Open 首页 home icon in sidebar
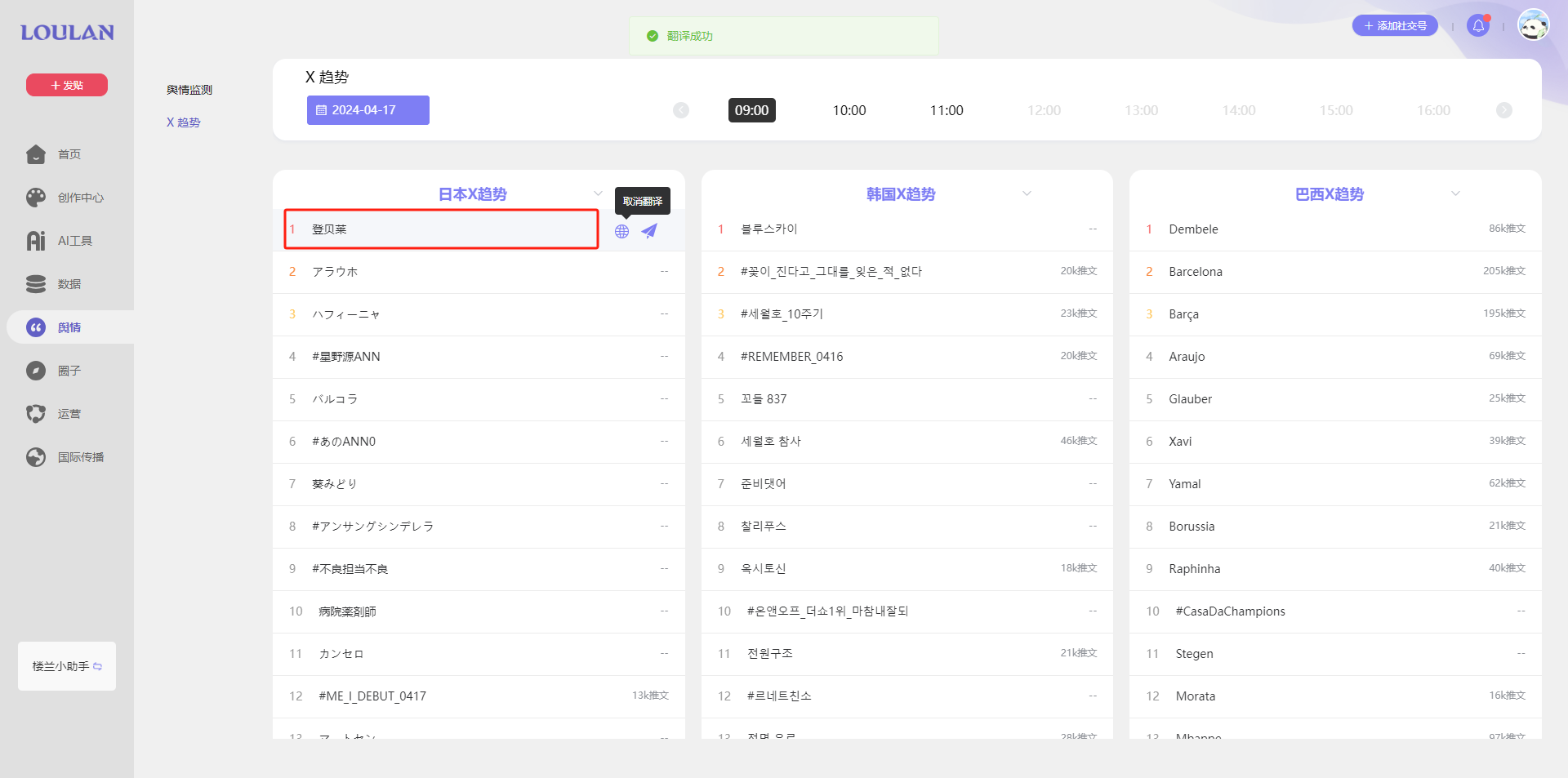 36,154
